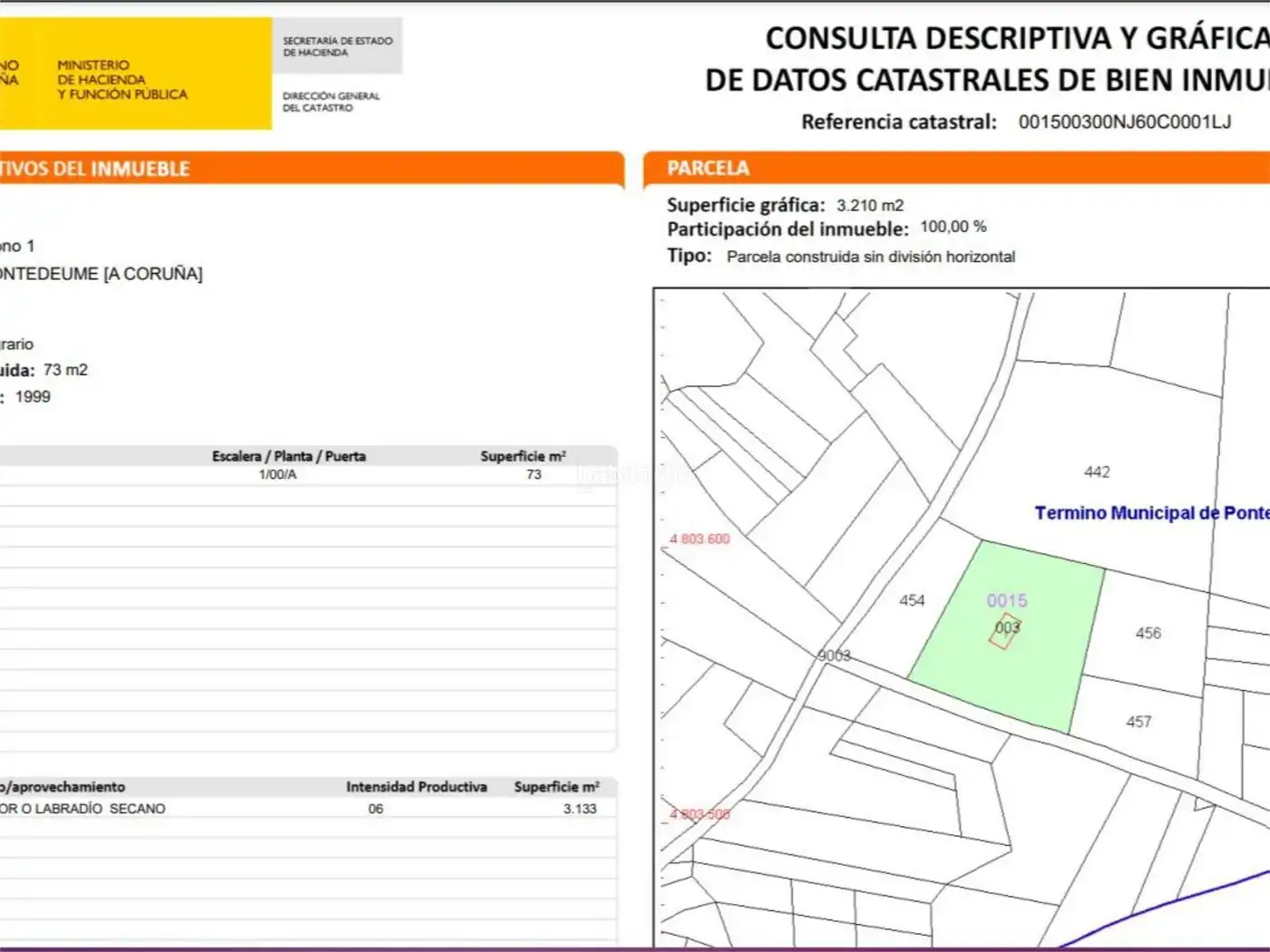Select the 'LABRADÍO SECANO' crop cell
Image resolution: width=1270 pixels, height=952 pixels.
83,809
